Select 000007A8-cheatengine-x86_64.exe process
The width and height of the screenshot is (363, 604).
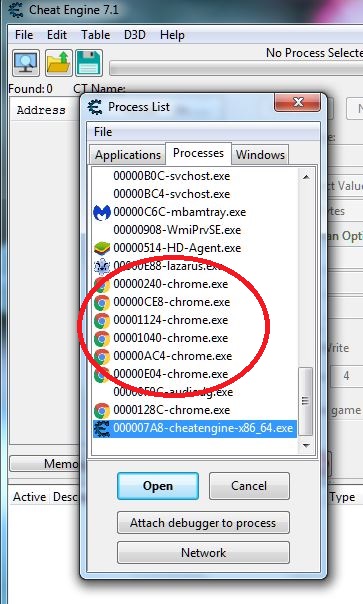click(x=195, y=429)
